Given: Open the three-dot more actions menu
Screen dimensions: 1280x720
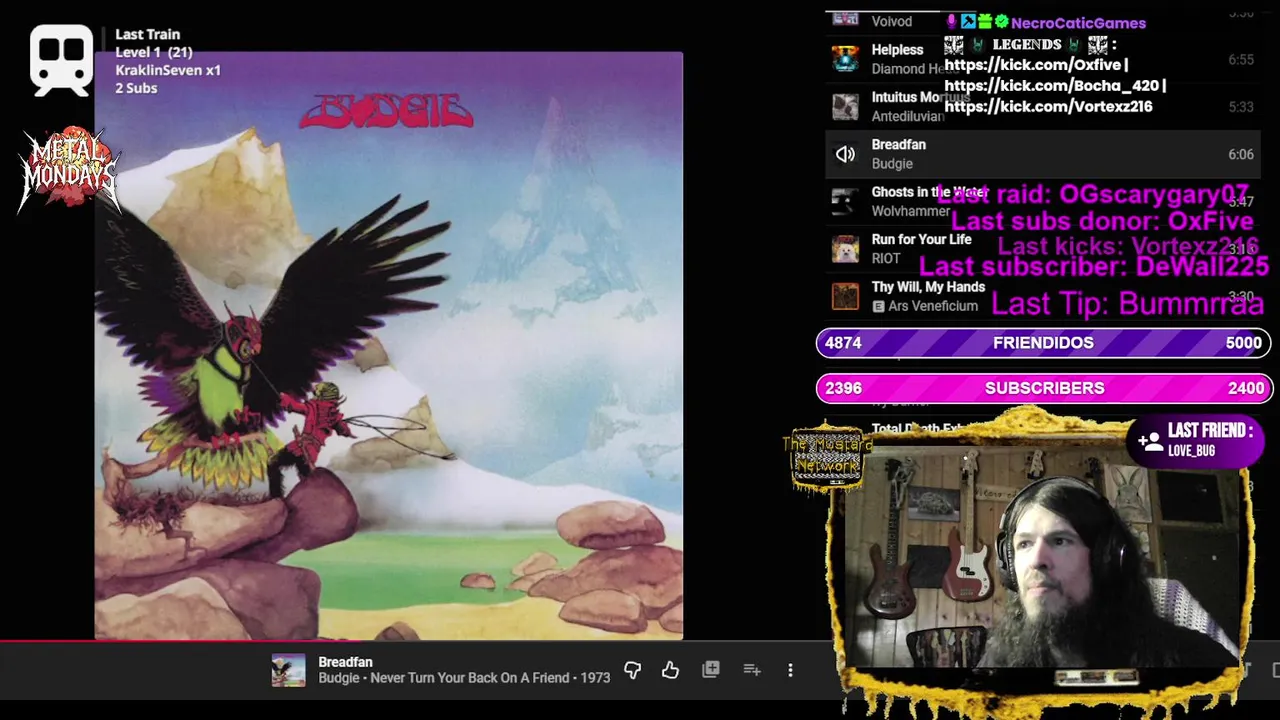Looking at the screenshot, I should pyautogui.click(x=790, y=670).
